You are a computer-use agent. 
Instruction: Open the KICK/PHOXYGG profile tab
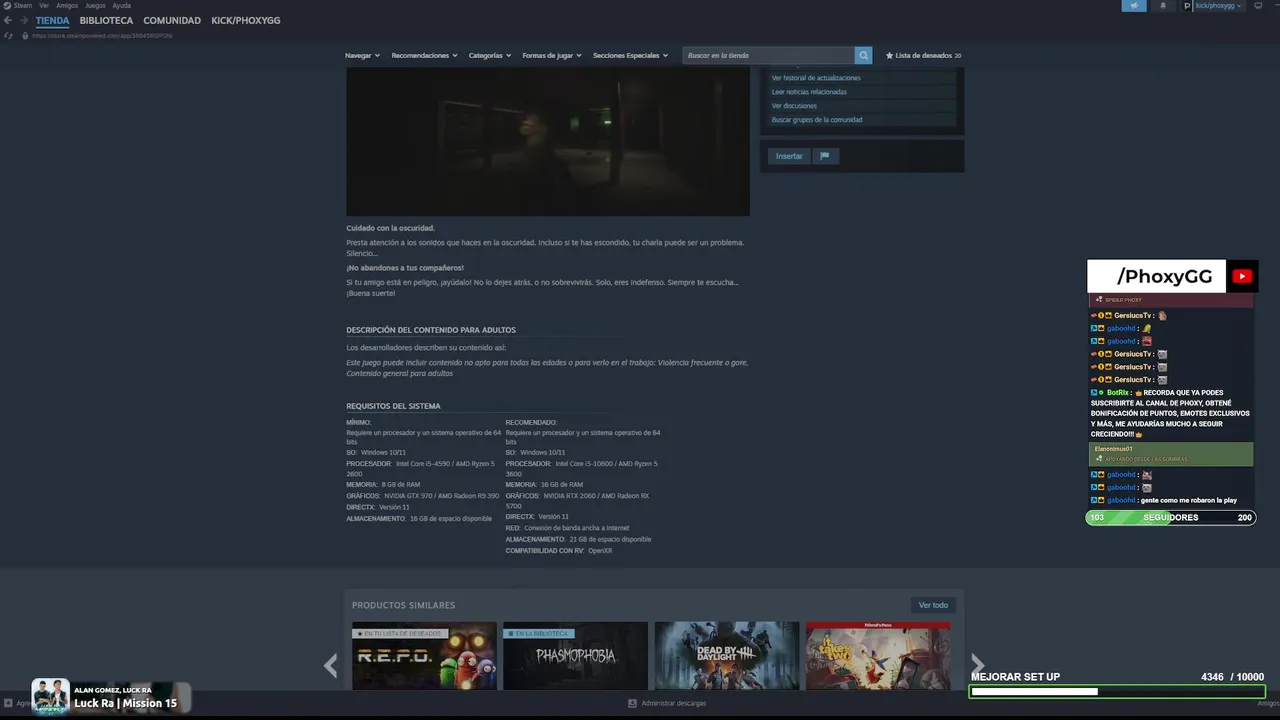click(x=245, y=20)
